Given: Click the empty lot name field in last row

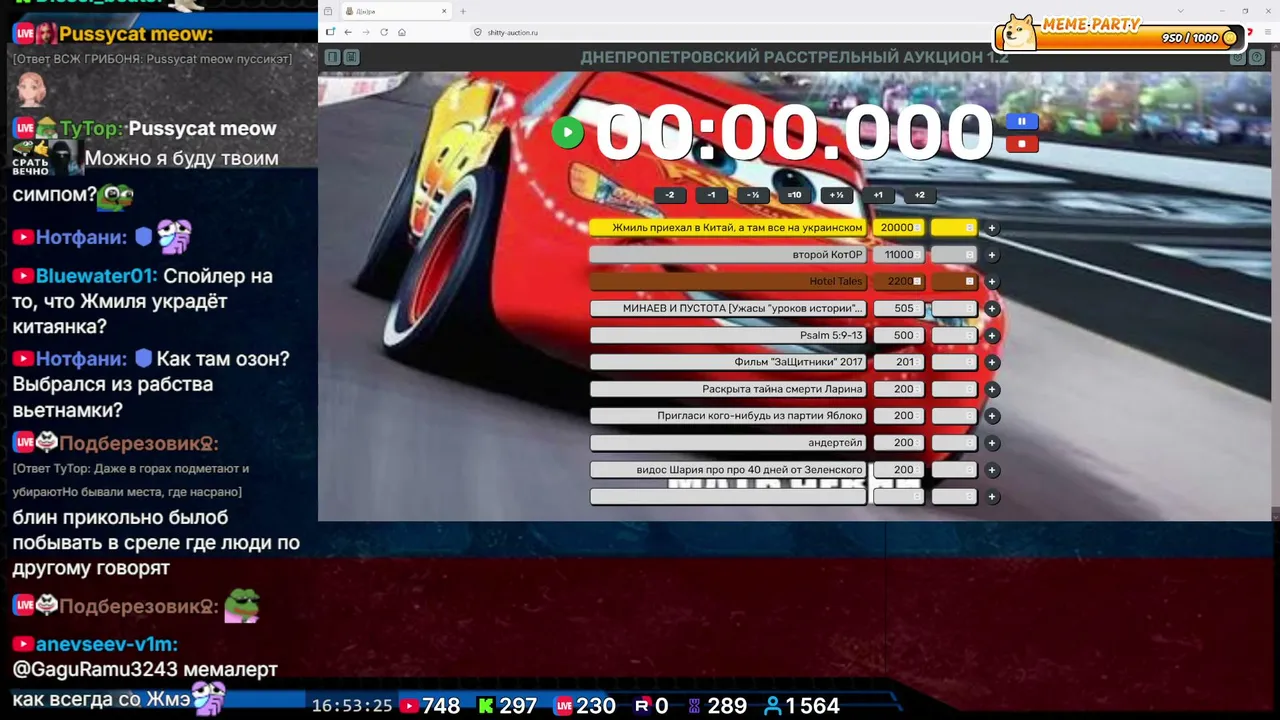Looking at the screenshot, I should click(728, 497).
